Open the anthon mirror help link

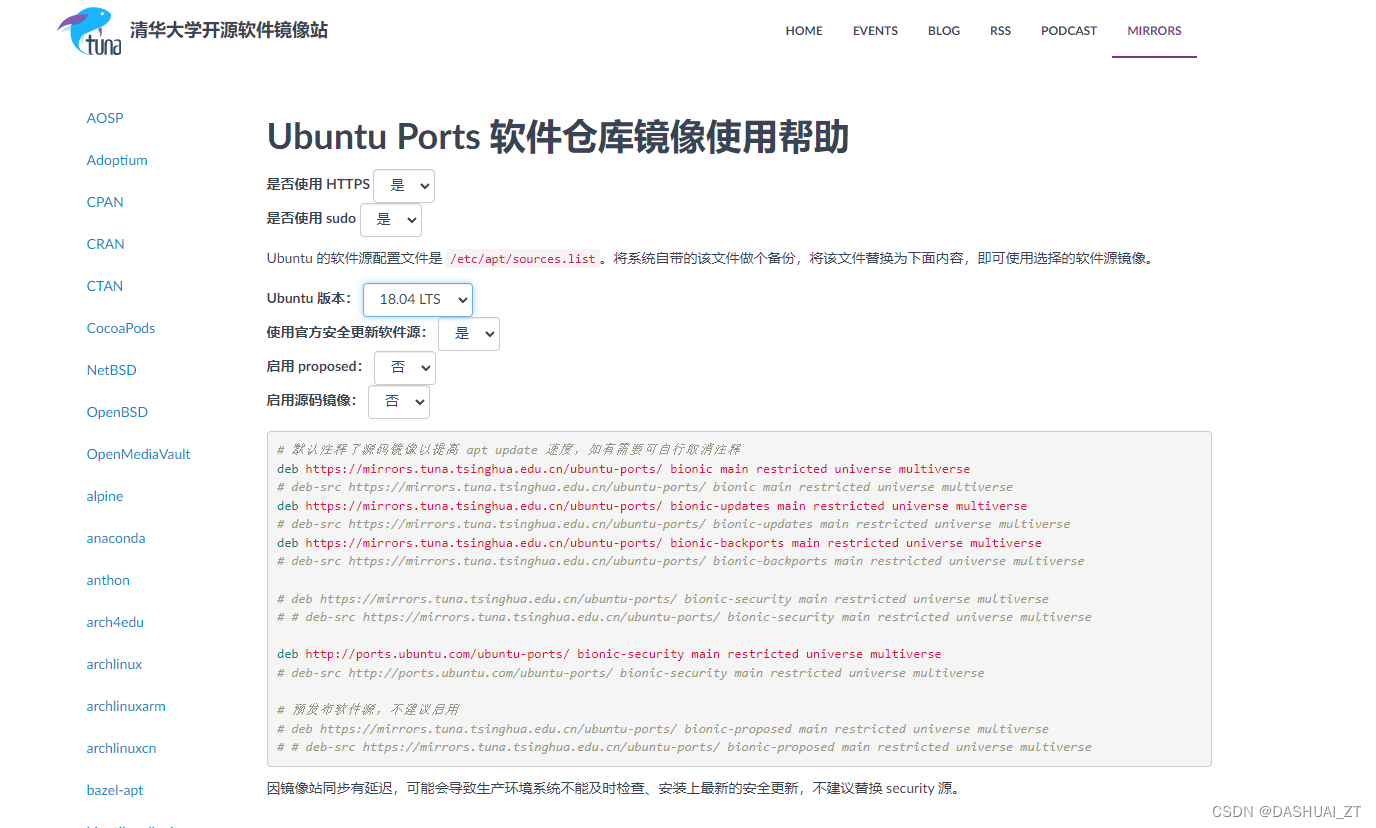click(108, 580)
